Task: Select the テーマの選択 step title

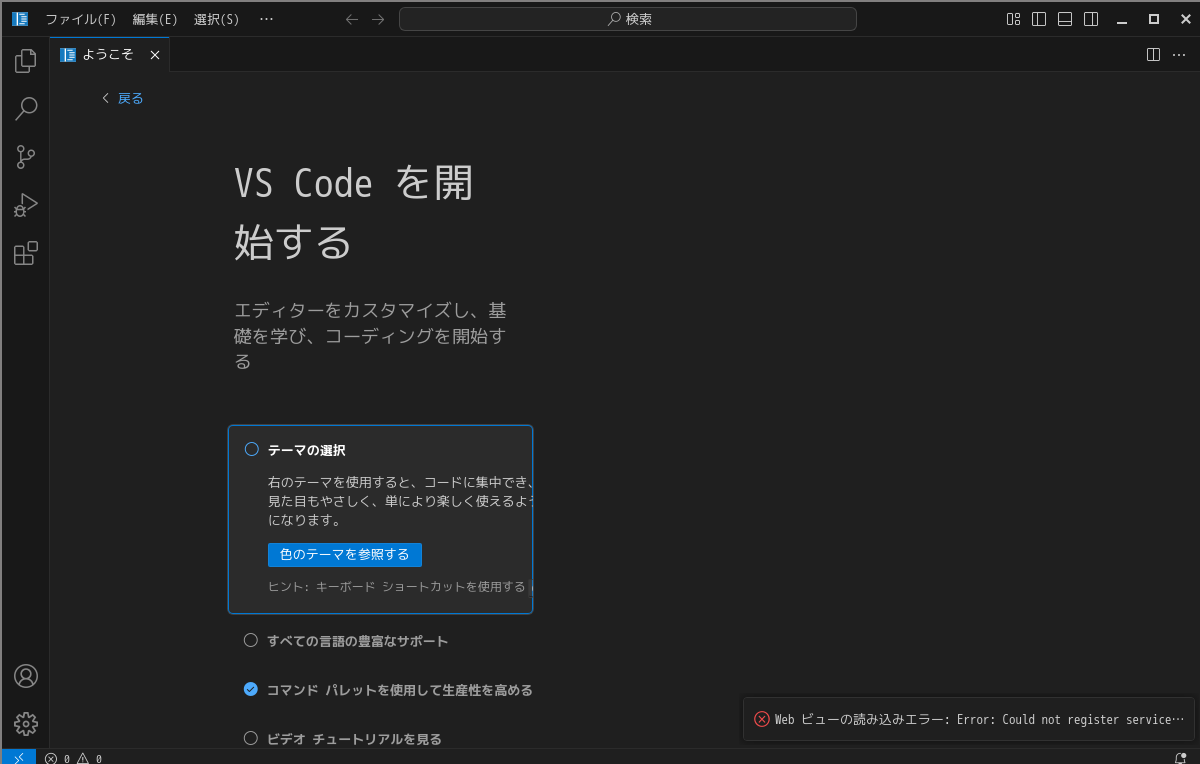Action: coord(307,450)
